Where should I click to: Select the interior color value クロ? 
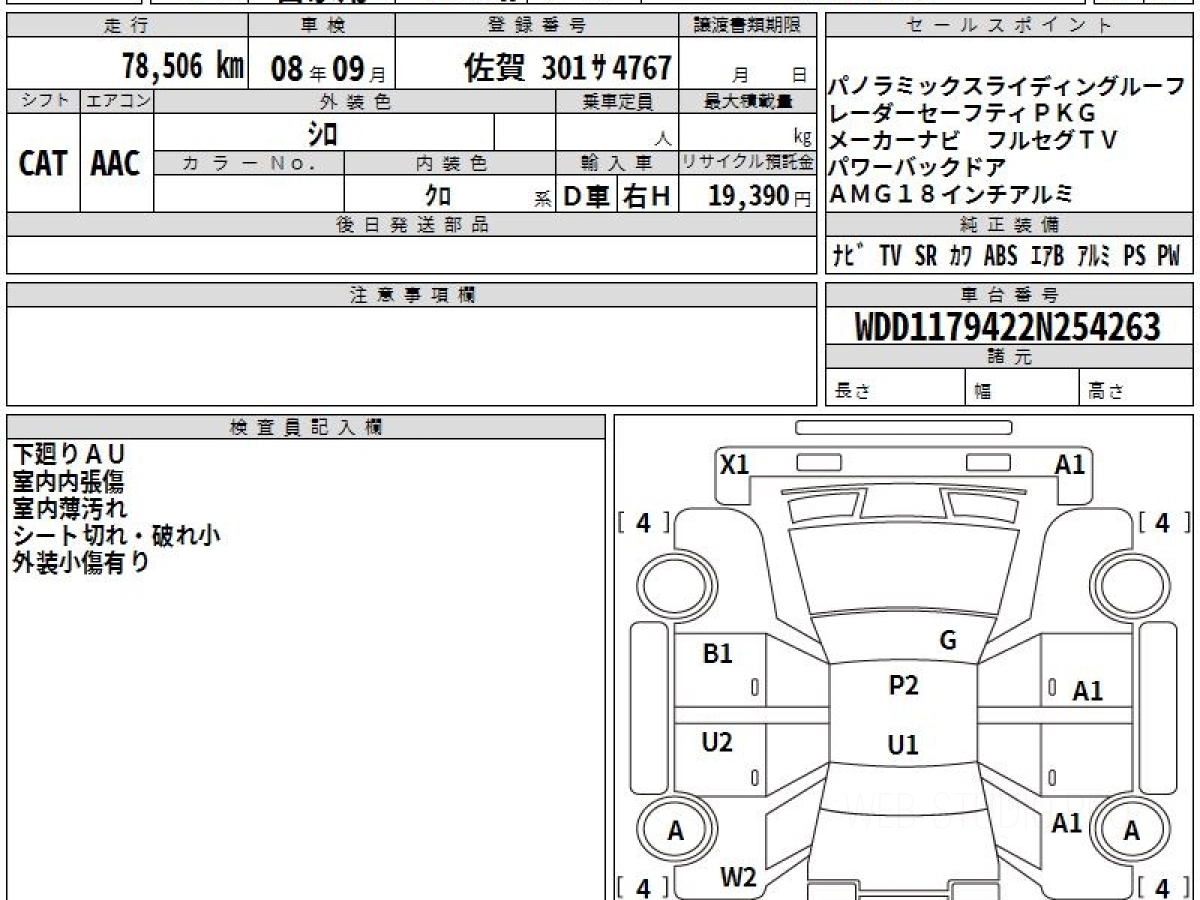coord(438,196)
